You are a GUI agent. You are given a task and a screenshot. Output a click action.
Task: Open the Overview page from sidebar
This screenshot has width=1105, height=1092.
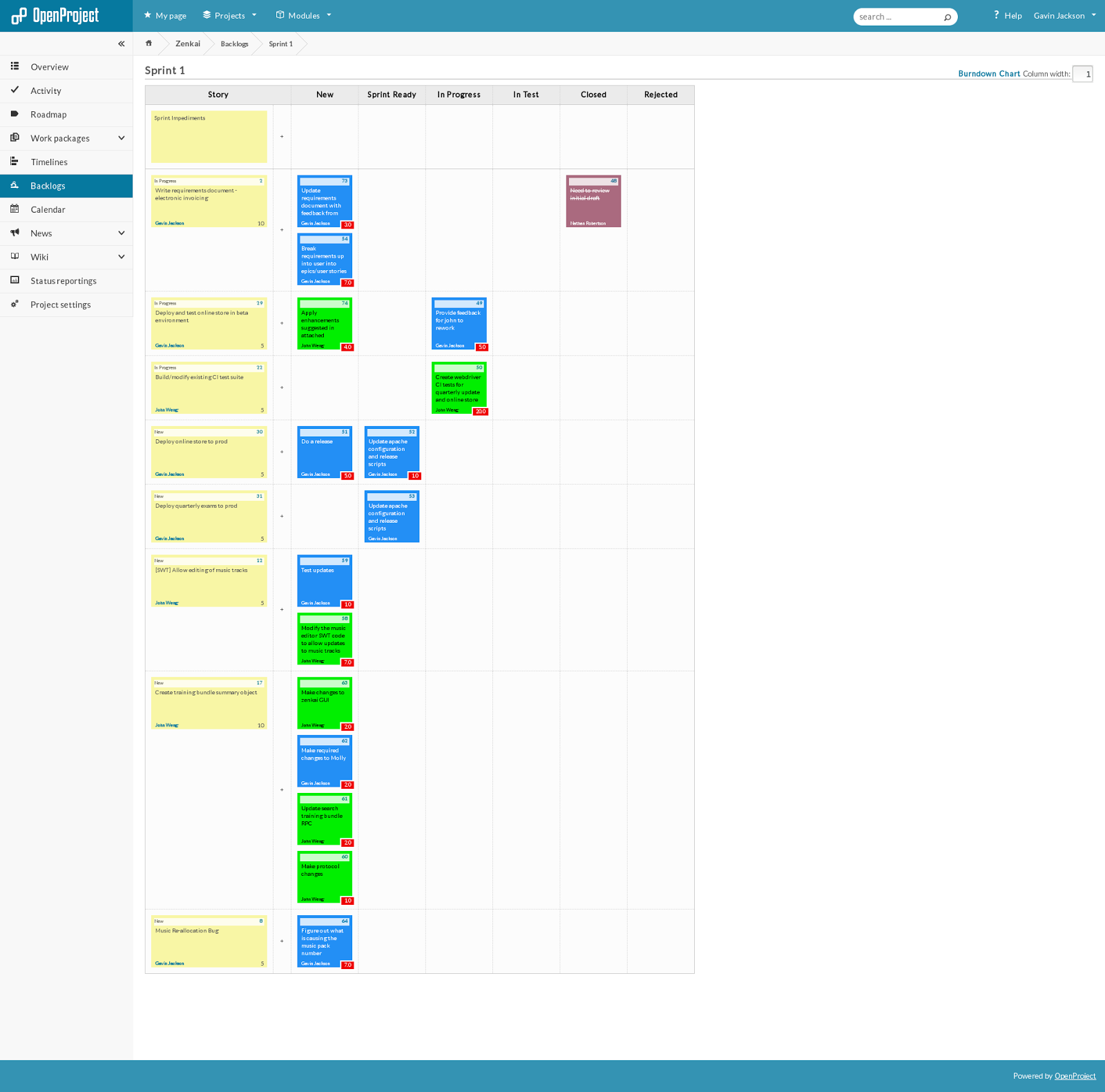(49, 66)
